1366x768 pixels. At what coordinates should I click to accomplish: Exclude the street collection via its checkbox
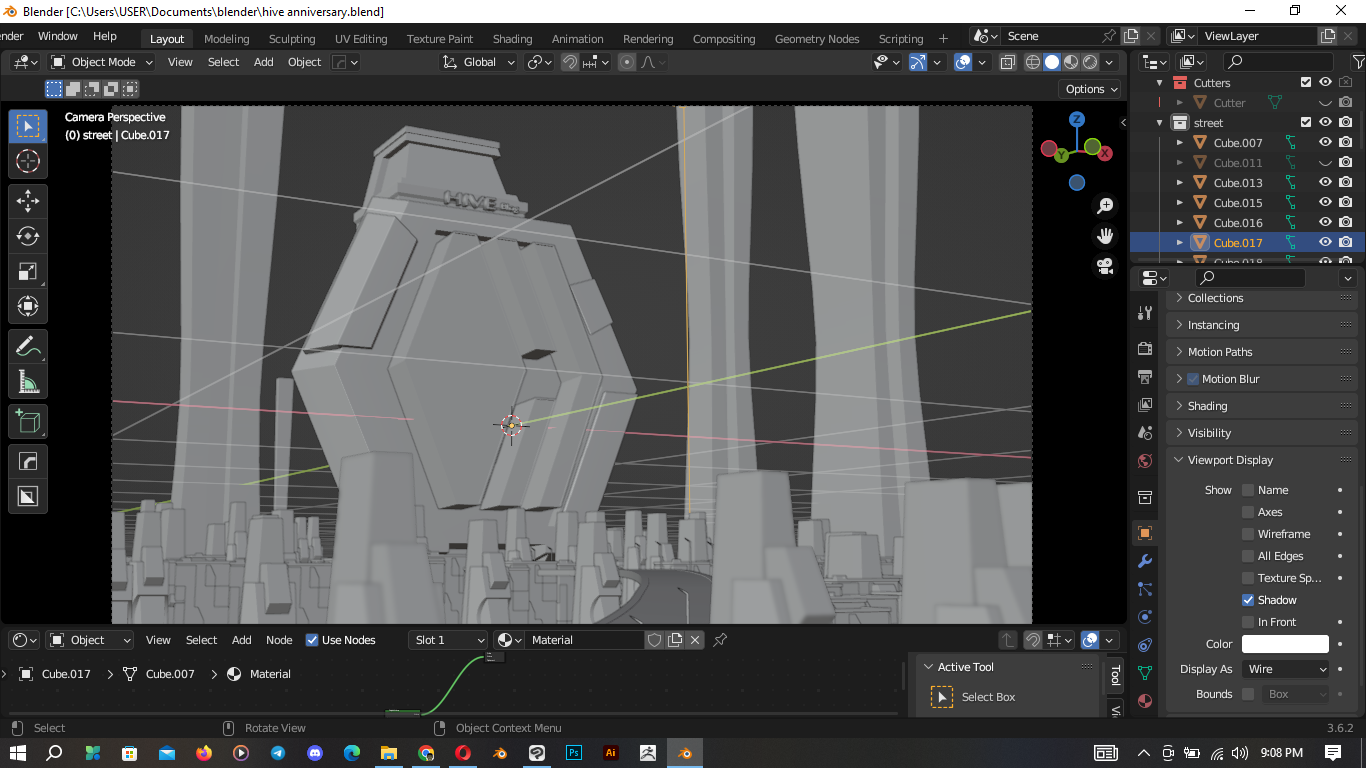pos(1306,123)
